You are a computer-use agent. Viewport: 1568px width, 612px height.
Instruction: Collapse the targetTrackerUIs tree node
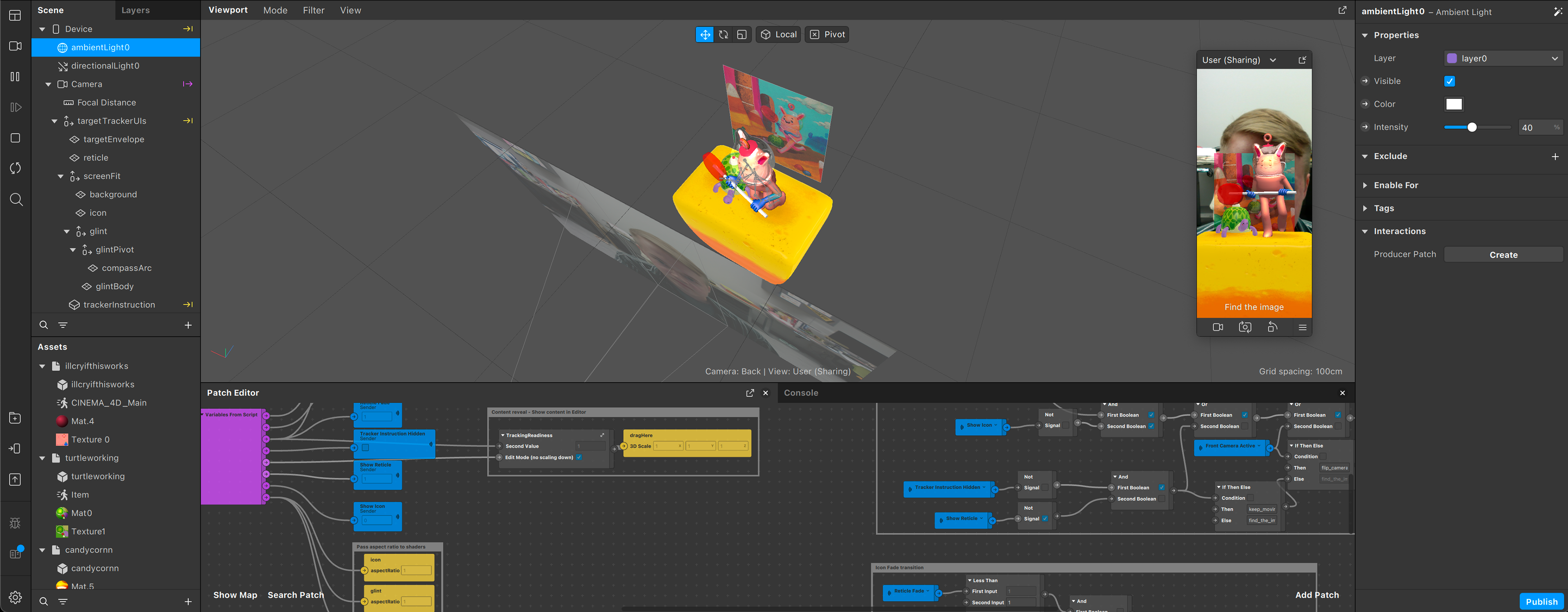(55, 121)
